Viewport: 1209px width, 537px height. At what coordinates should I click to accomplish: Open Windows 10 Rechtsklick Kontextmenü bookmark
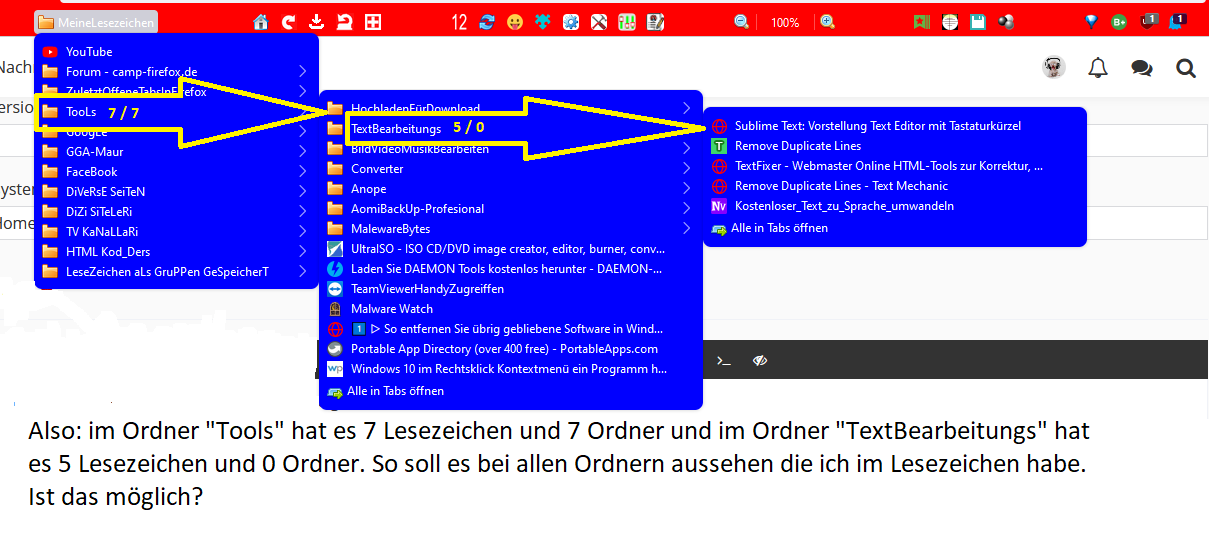510,369
